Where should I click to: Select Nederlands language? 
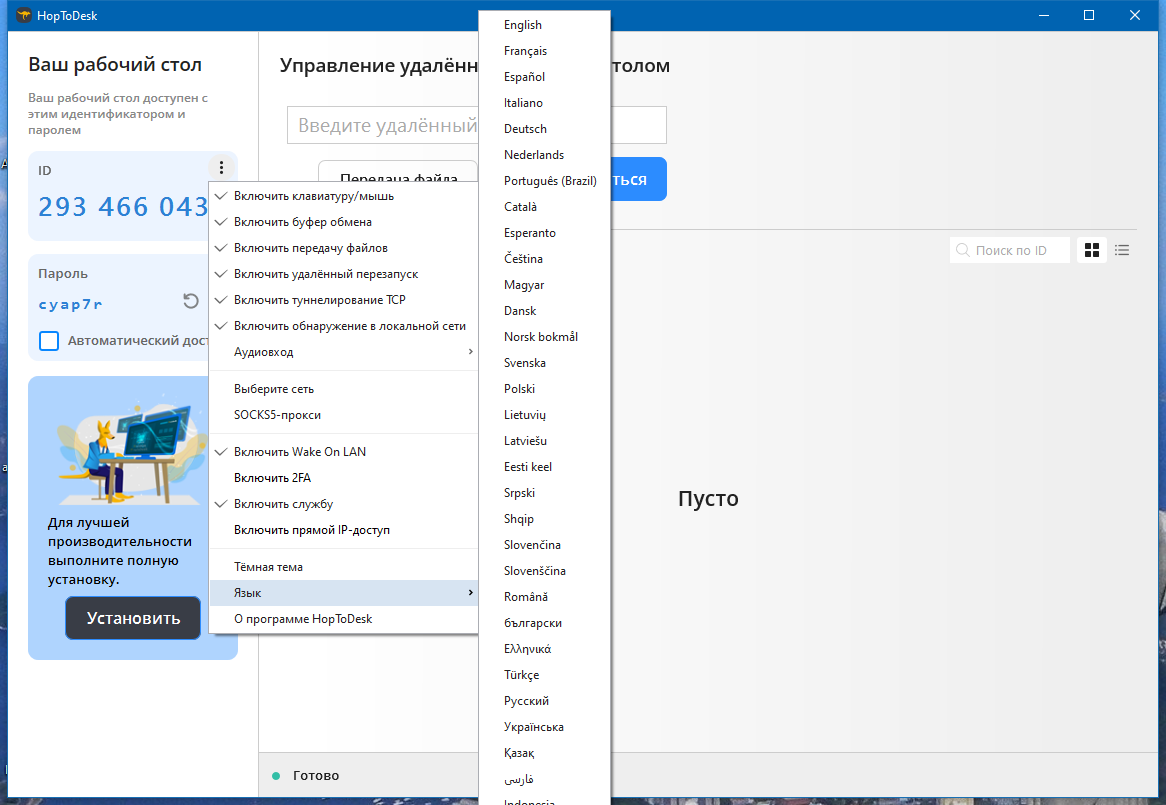pos(544,155)
